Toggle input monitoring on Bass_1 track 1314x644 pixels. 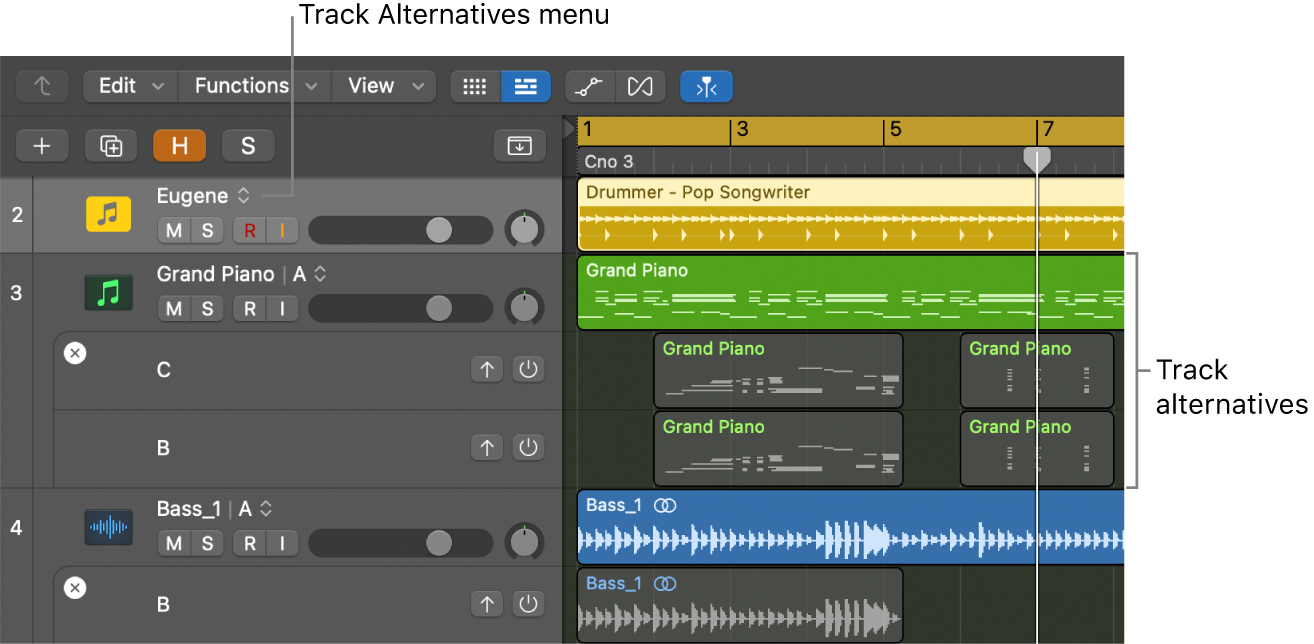[x=282, y=544]
